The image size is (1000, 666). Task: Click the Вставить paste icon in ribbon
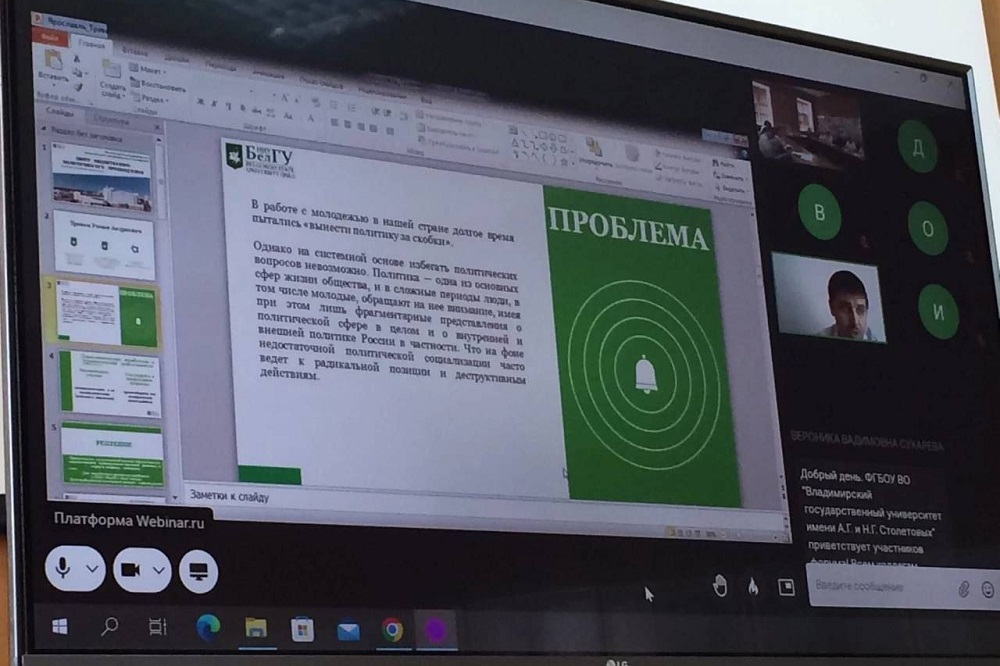53,62
